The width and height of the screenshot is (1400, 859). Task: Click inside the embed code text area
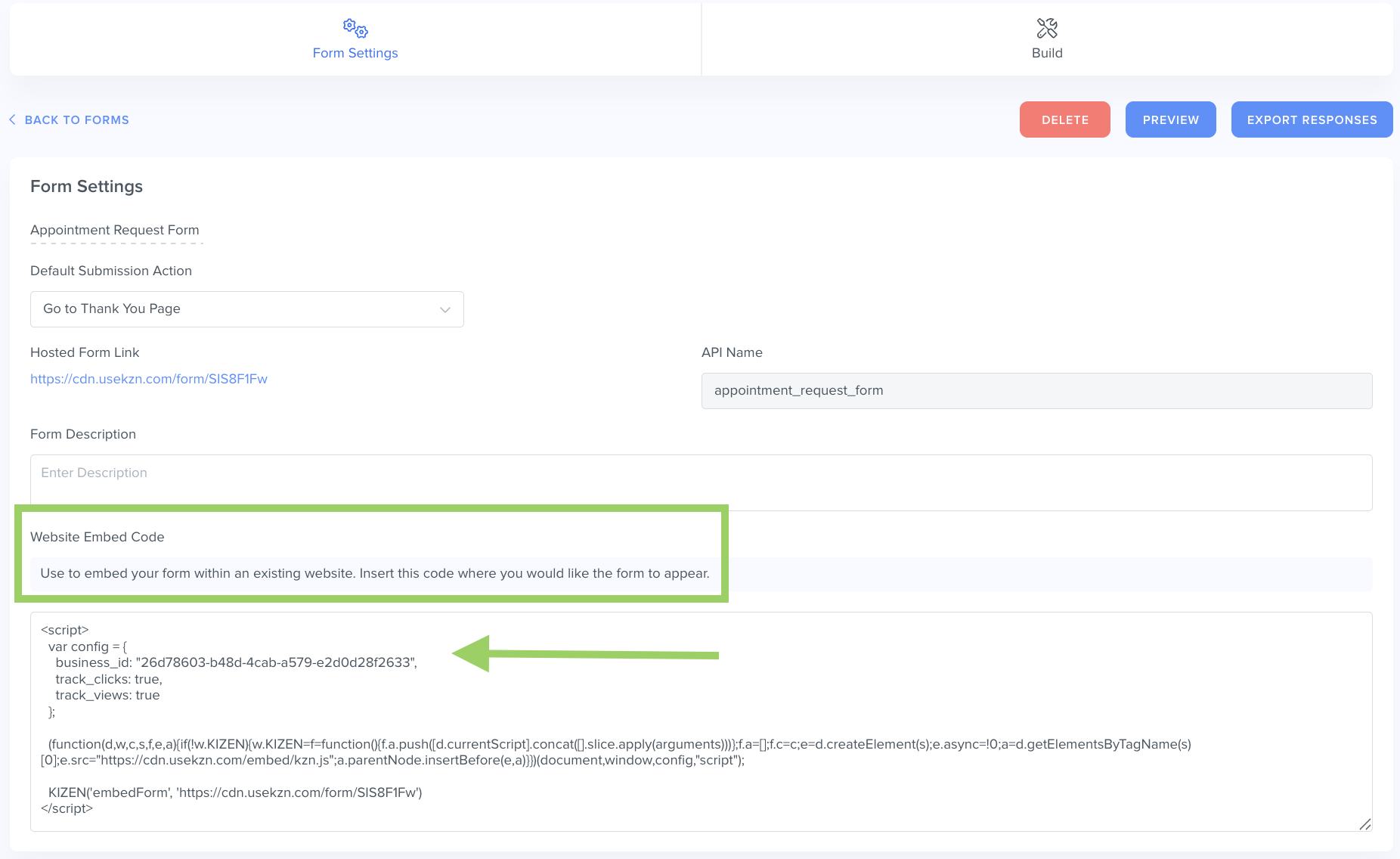tap(702, 721)
